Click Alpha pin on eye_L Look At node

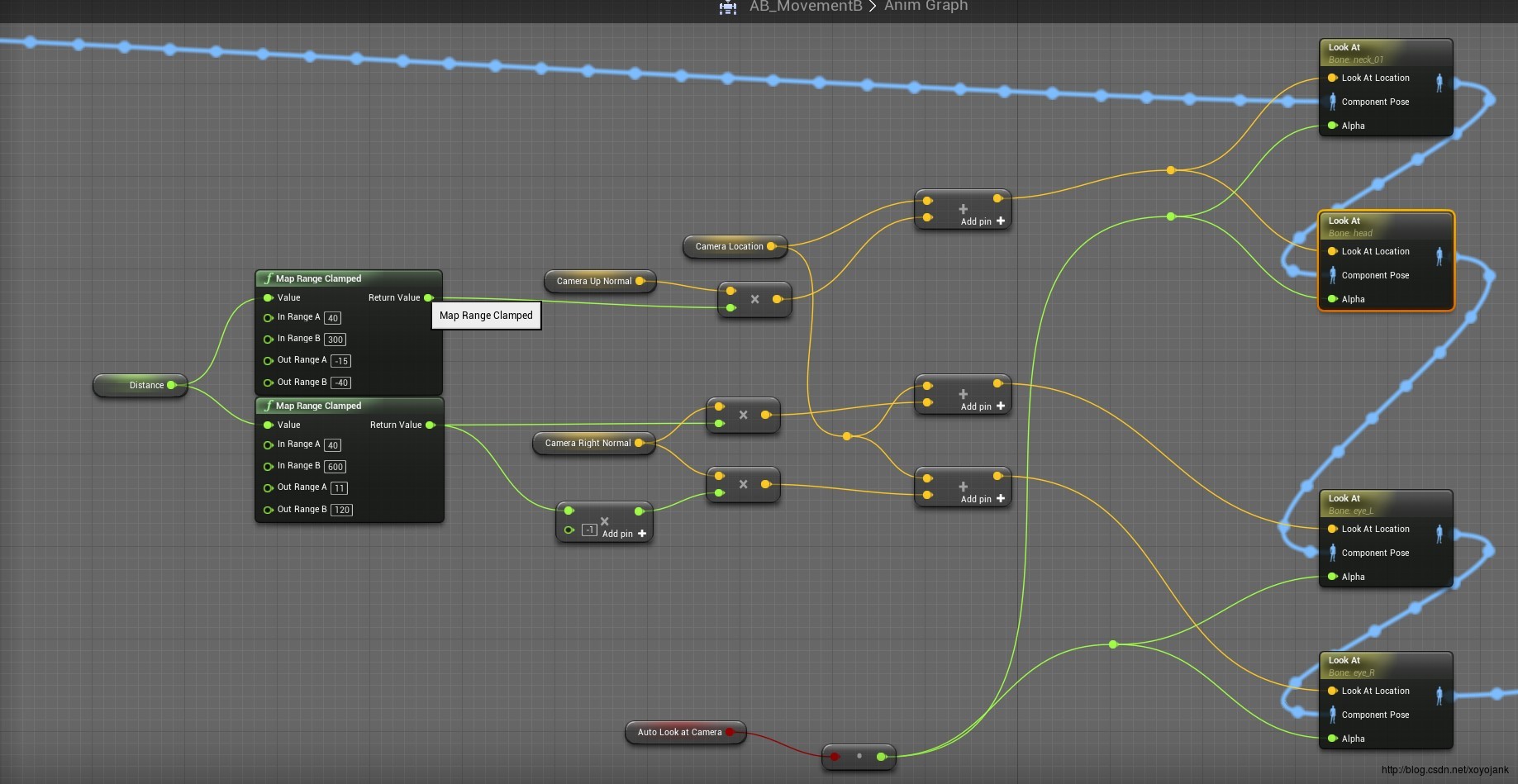[1332, 577]
